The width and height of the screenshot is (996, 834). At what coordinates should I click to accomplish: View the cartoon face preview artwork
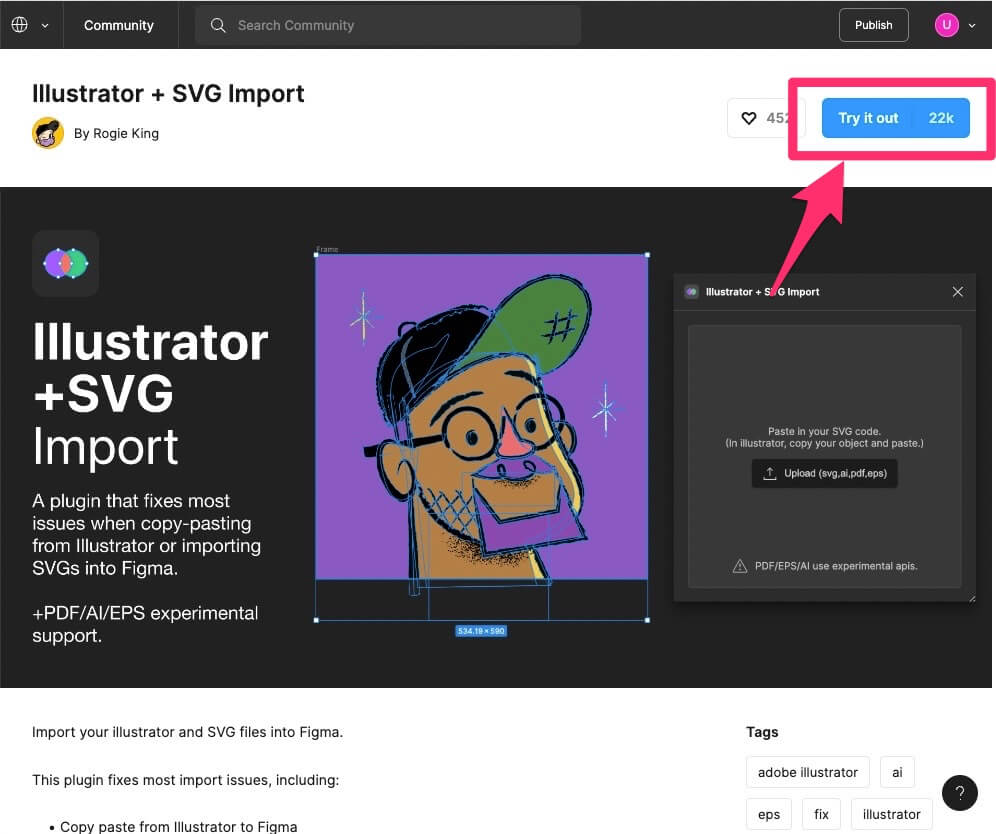481,417
